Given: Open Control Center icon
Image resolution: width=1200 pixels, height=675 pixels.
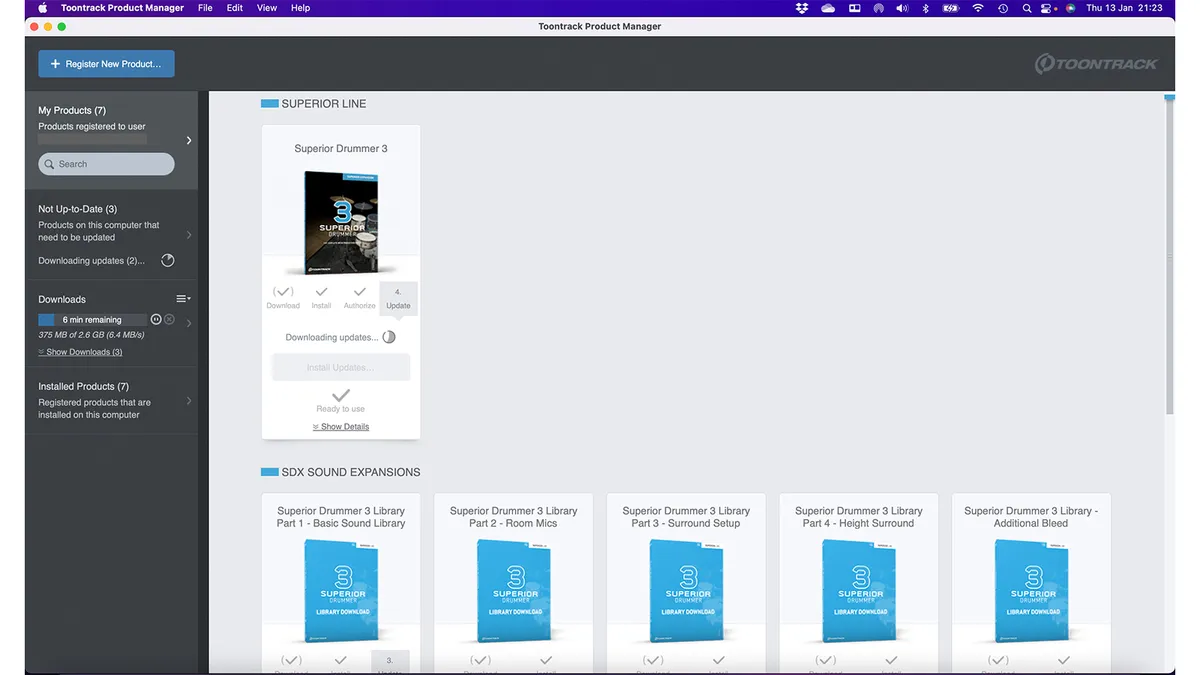Looking at the screenshot, I should click(x=1048, y=8).
